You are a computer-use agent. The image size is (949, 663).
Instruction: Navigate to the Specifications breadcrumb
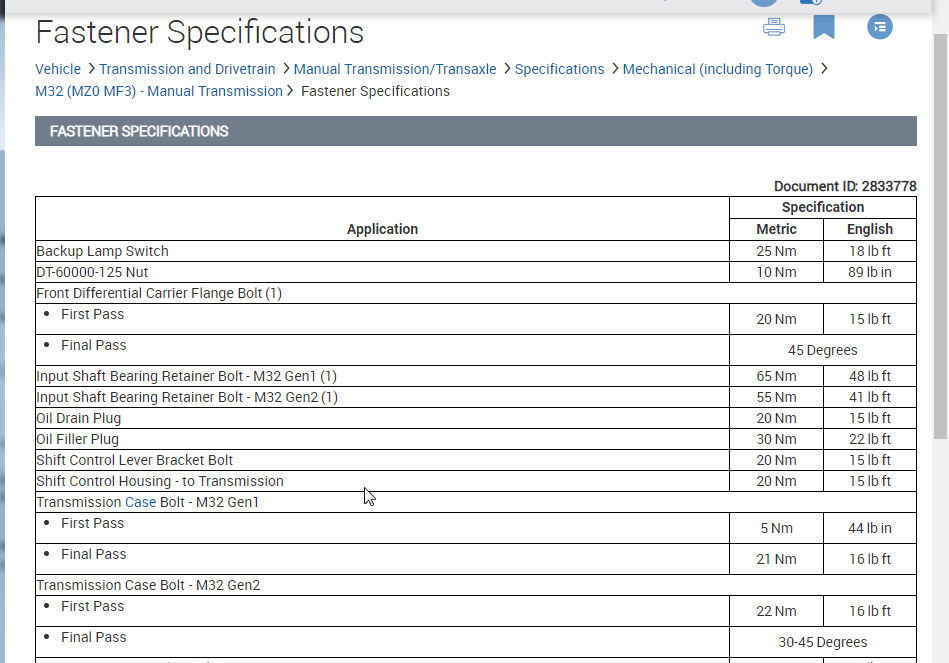coord(559,69)
